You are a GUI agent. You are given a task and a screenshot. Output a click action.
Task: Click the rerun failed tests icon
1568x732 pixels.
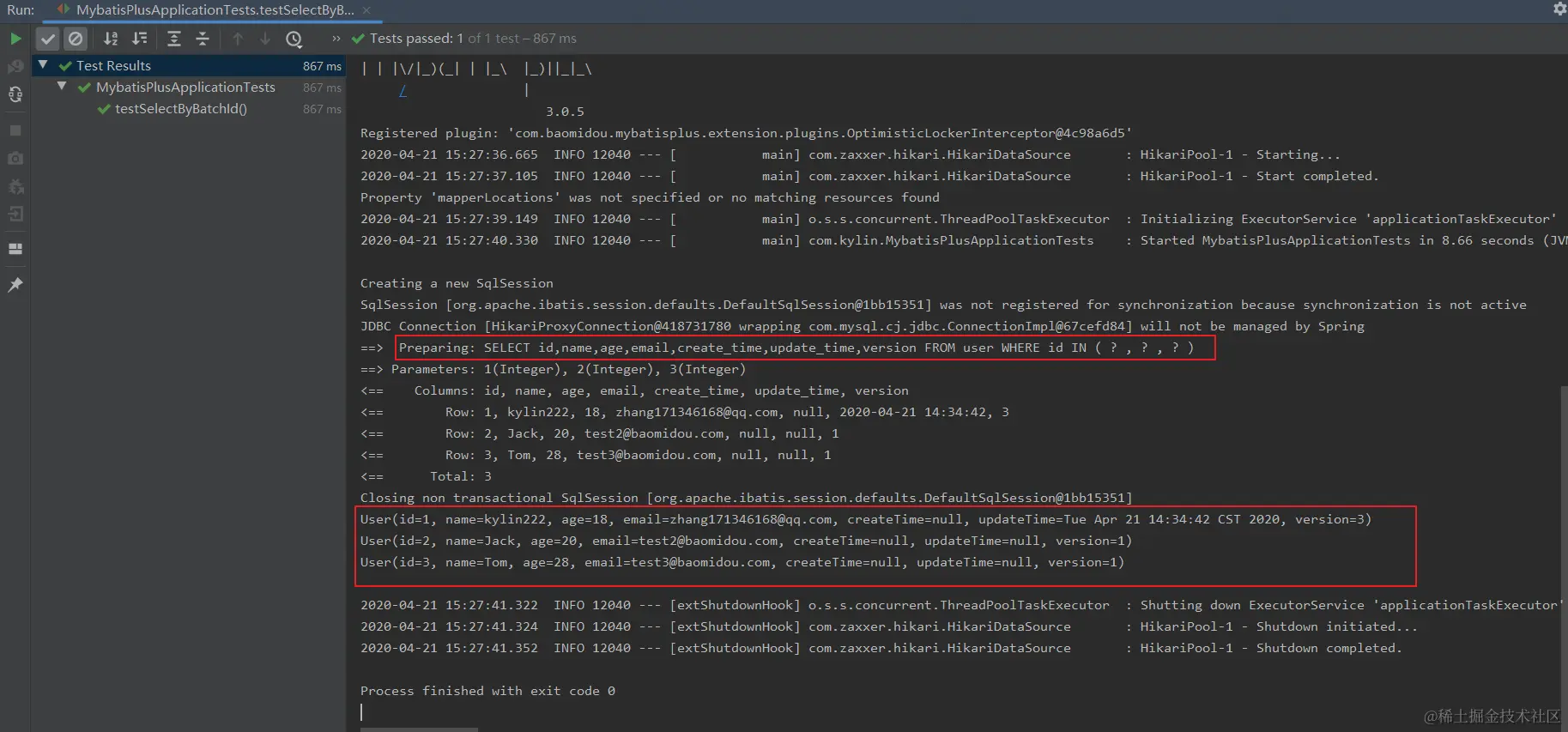(15, 67)
